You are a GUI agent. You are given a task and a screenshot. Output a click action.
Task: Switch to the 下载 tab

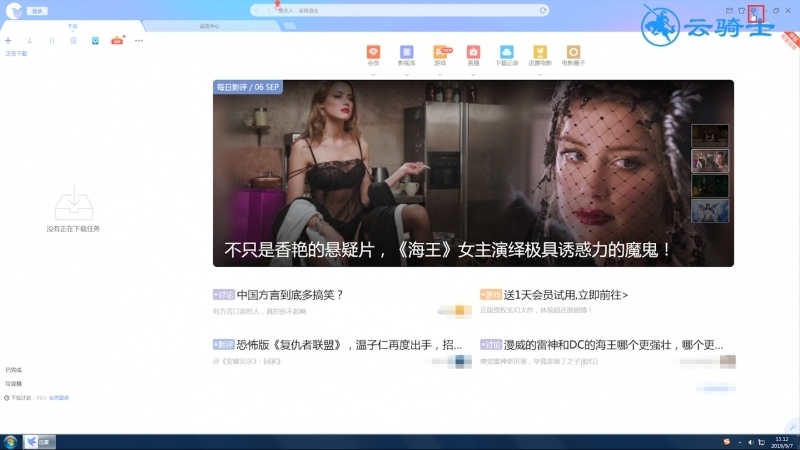[72, 26]
